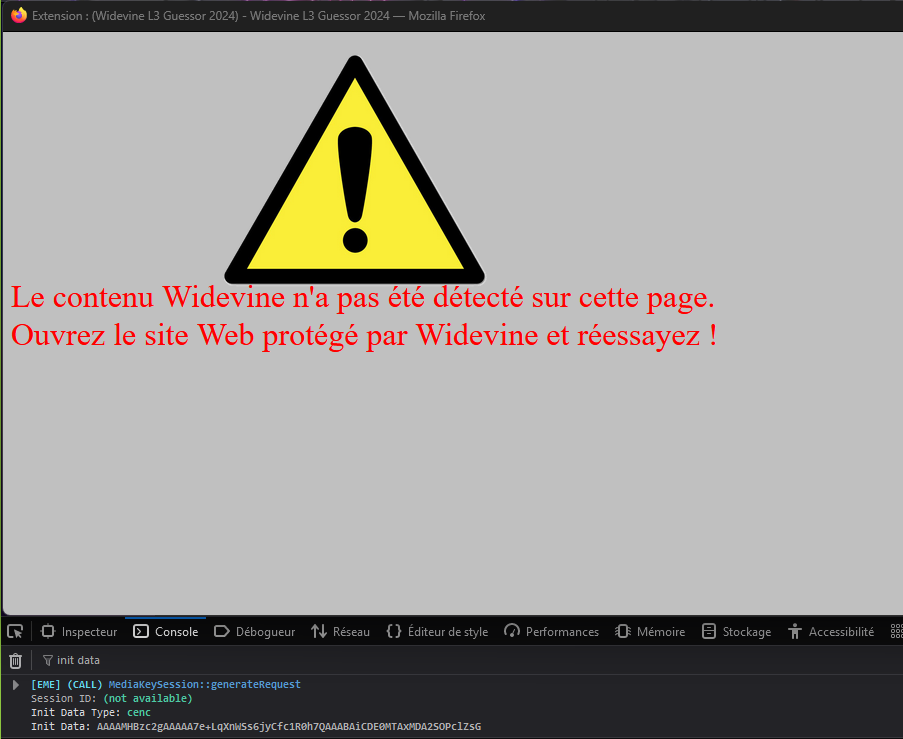Open the Débogueur tab
The image size is (903, 739).
coord(254,632)
